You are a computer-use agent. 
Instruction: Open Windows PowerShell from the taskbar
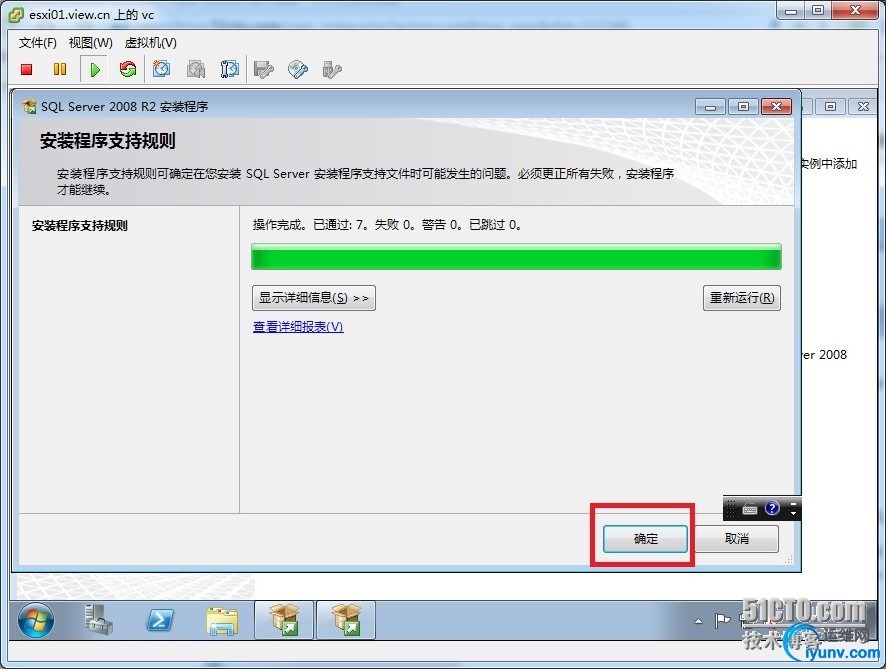pos(160,620)
